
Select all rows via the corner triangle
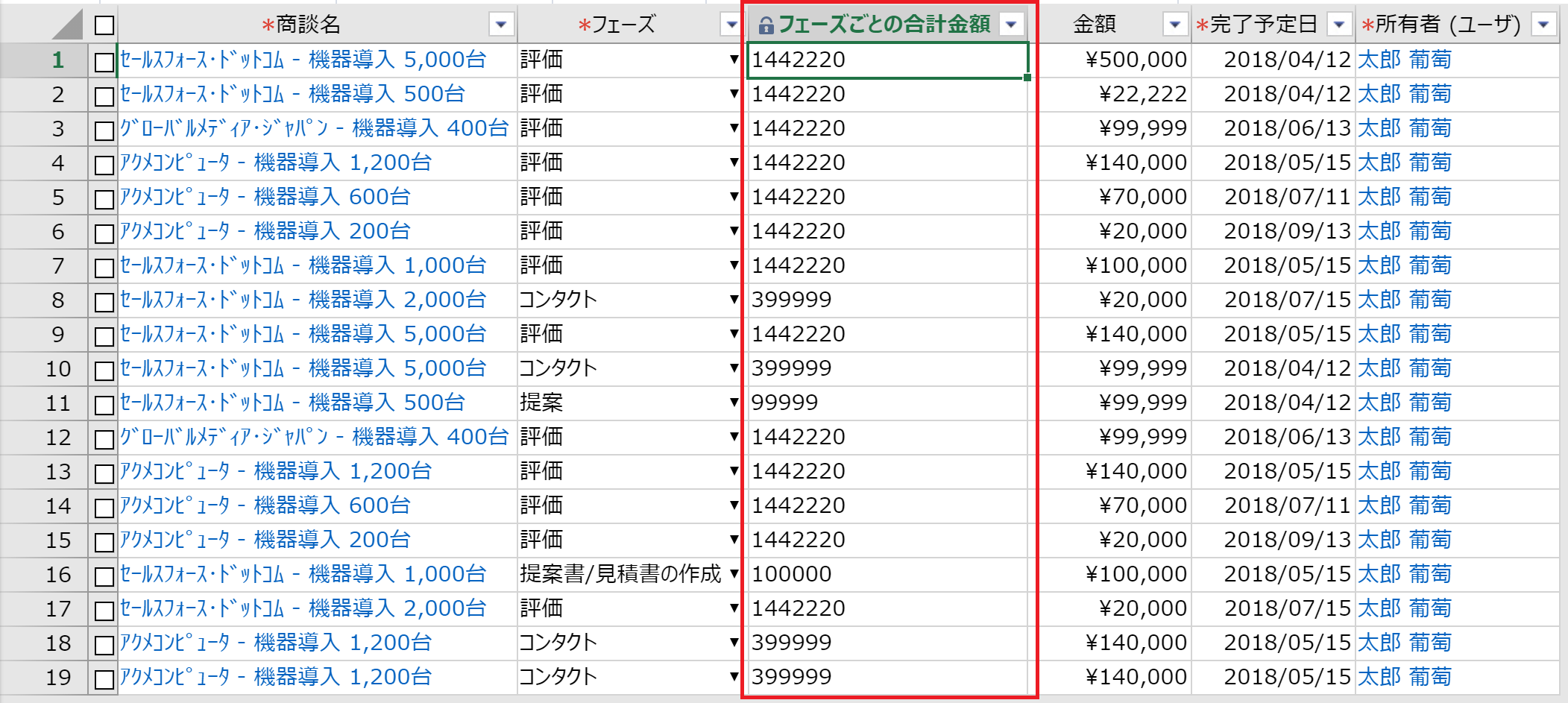[x=68, y=25]
